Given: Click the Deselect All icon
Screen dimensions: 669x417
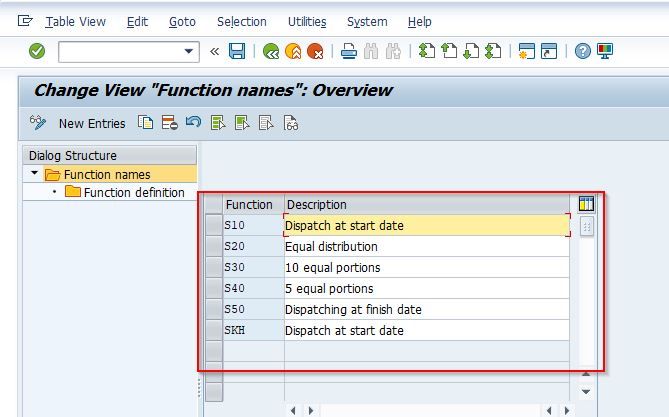Looking at the screenshot, I should 266,123.
